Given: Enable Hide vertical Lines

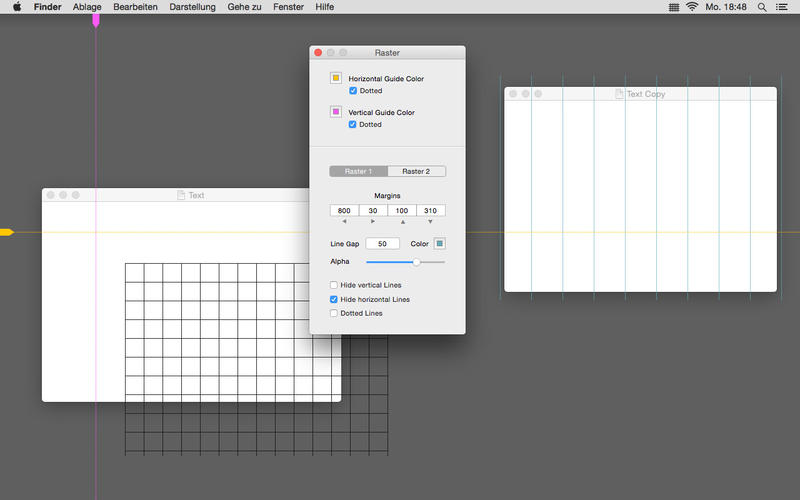Looking at the screenshot, I should (x=334, y=285).
